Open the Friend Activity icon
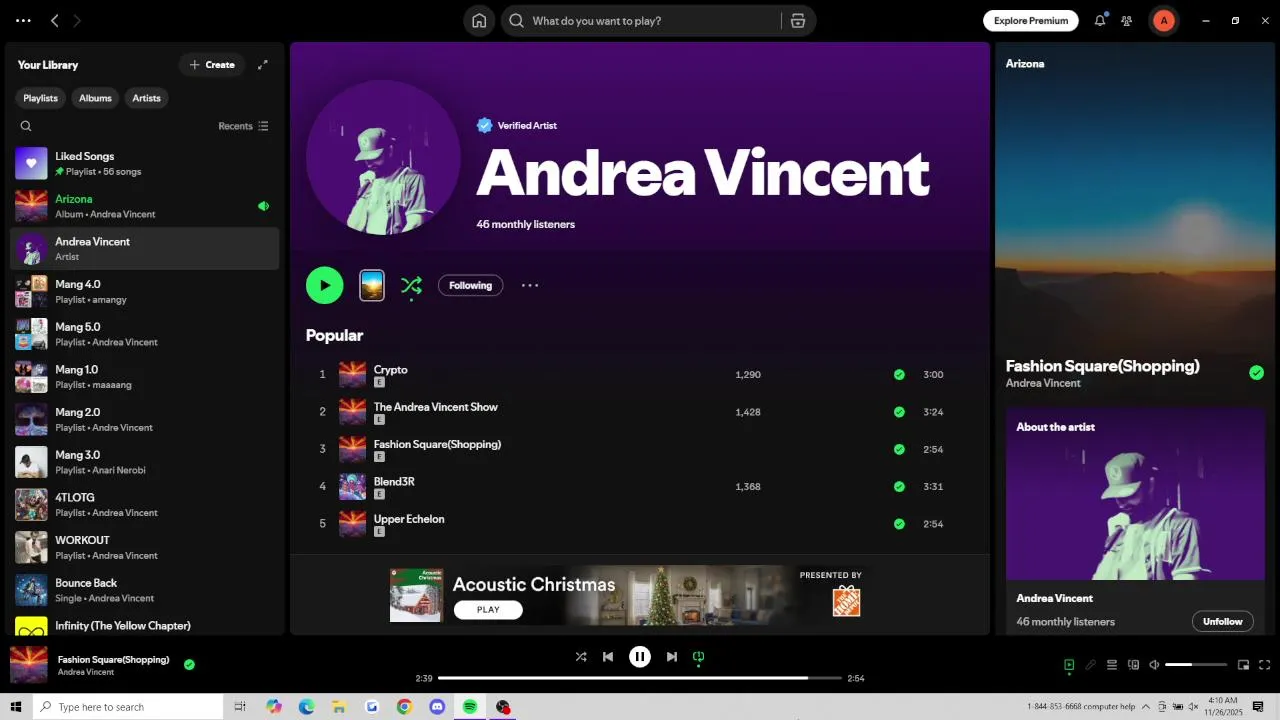 [1127, 20]
